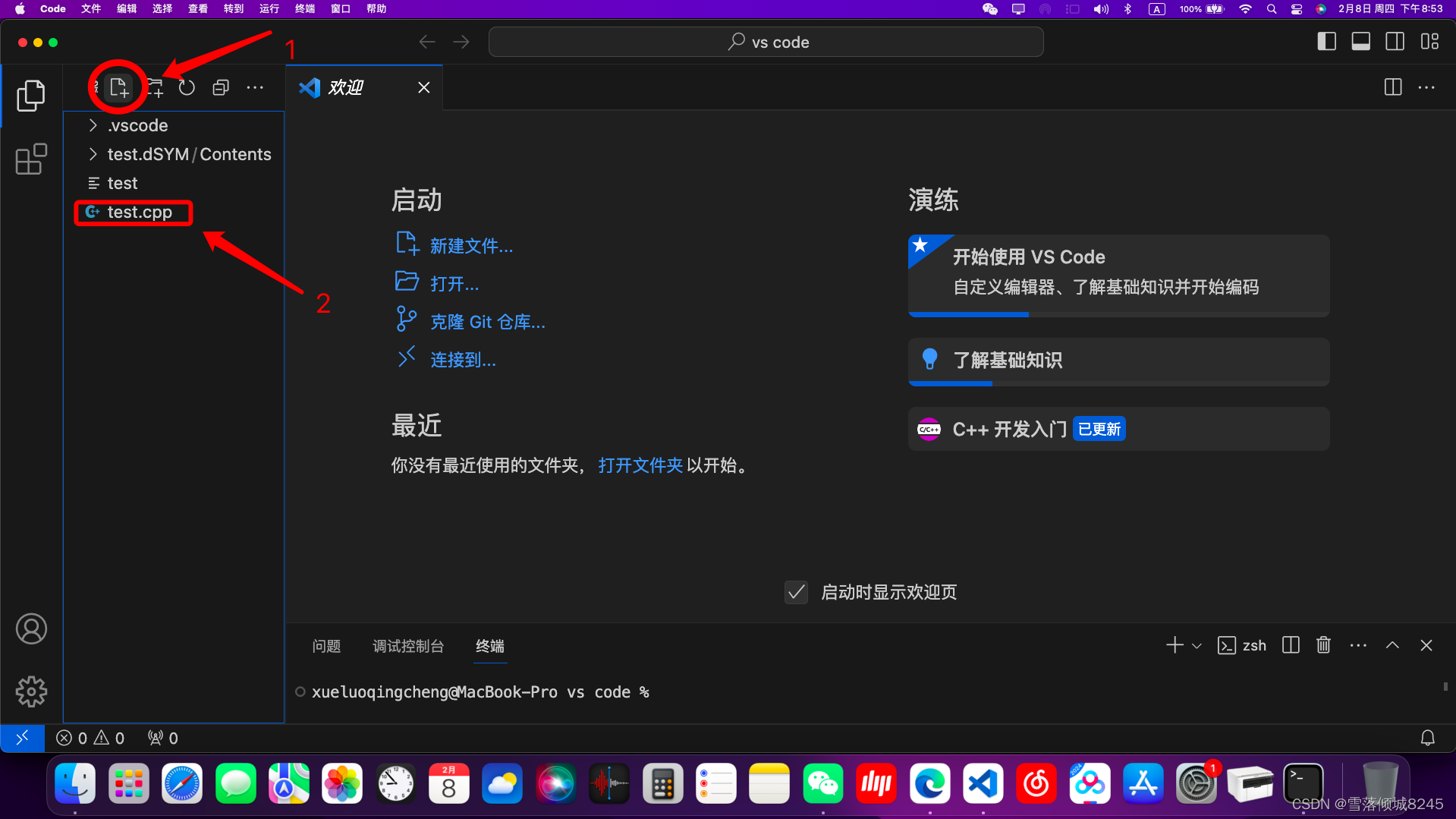
Task: Open WeChat from the Dock
Action: pyautogui.click(x=822, y=783)
